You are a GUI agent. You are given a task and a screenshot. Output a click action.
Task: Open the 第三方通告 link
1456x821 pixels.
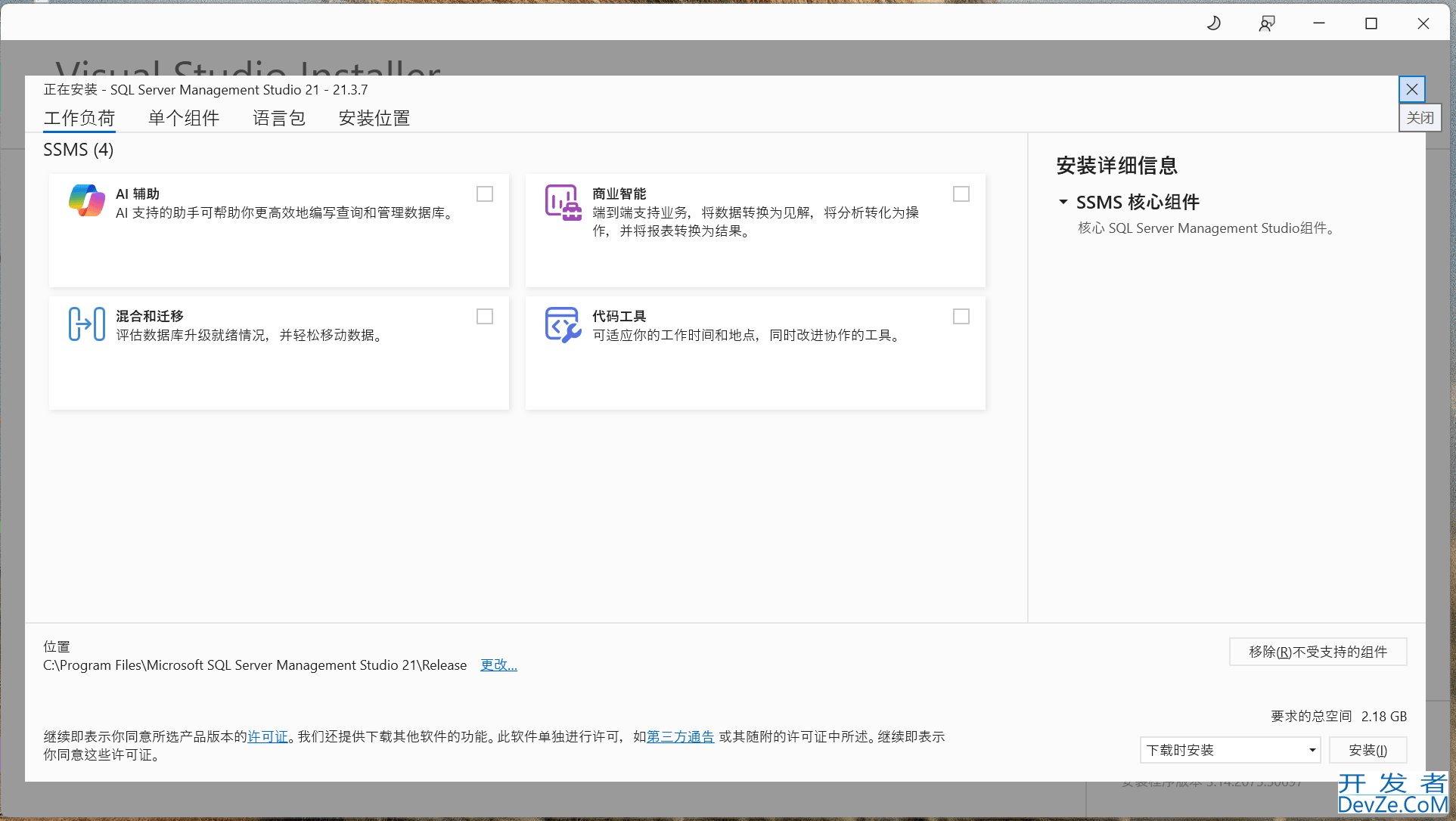(681, 736)
